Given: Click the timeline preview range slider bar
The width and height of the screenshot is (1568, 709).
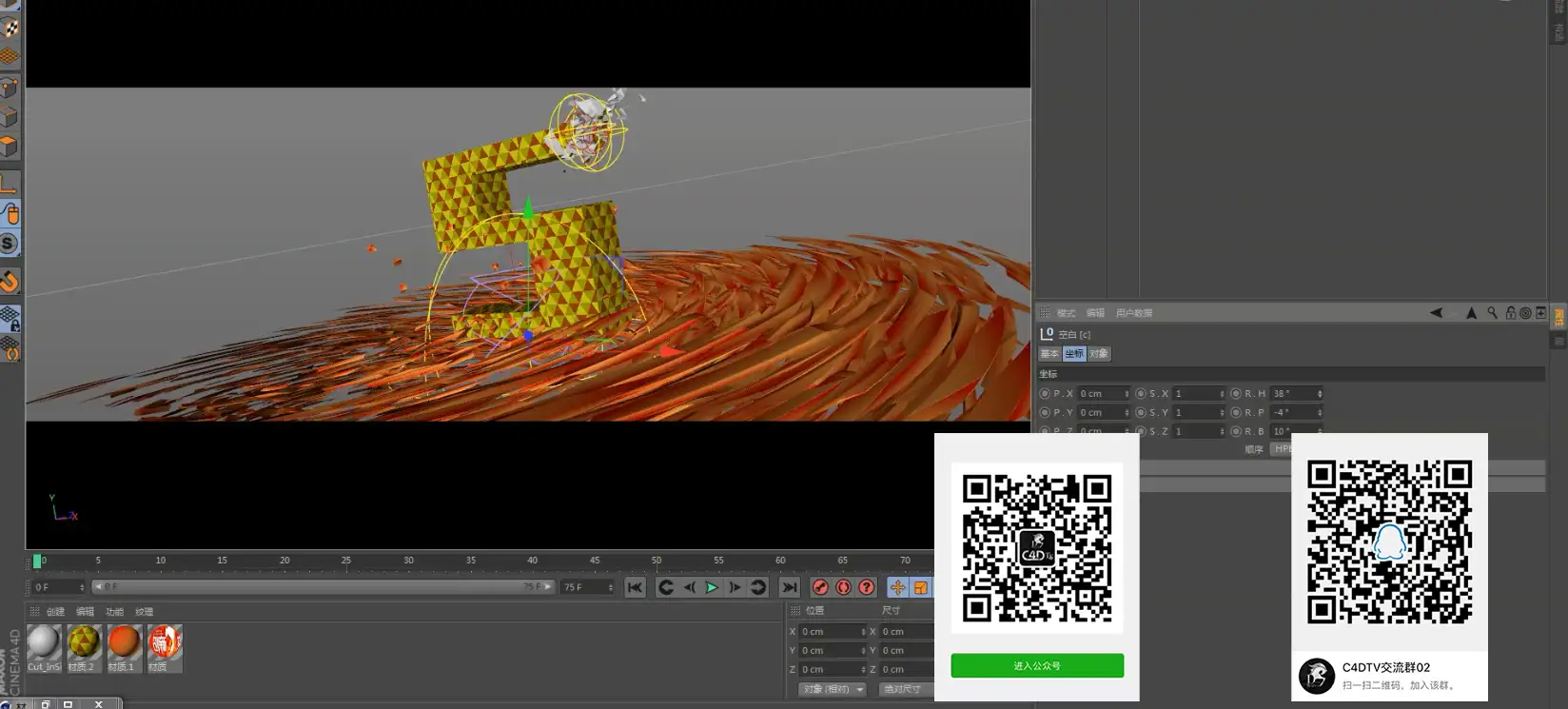Looking at the screenshot, I should tap(323, 587).
